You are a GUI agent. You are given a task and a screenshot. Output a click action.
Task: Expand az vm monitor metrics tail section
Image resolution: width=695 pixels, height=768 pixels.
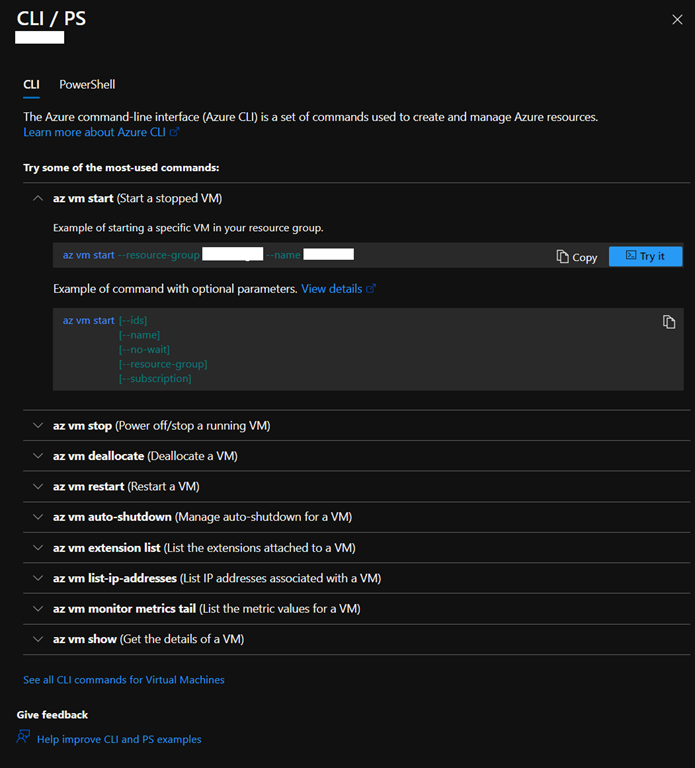(357, 608)
